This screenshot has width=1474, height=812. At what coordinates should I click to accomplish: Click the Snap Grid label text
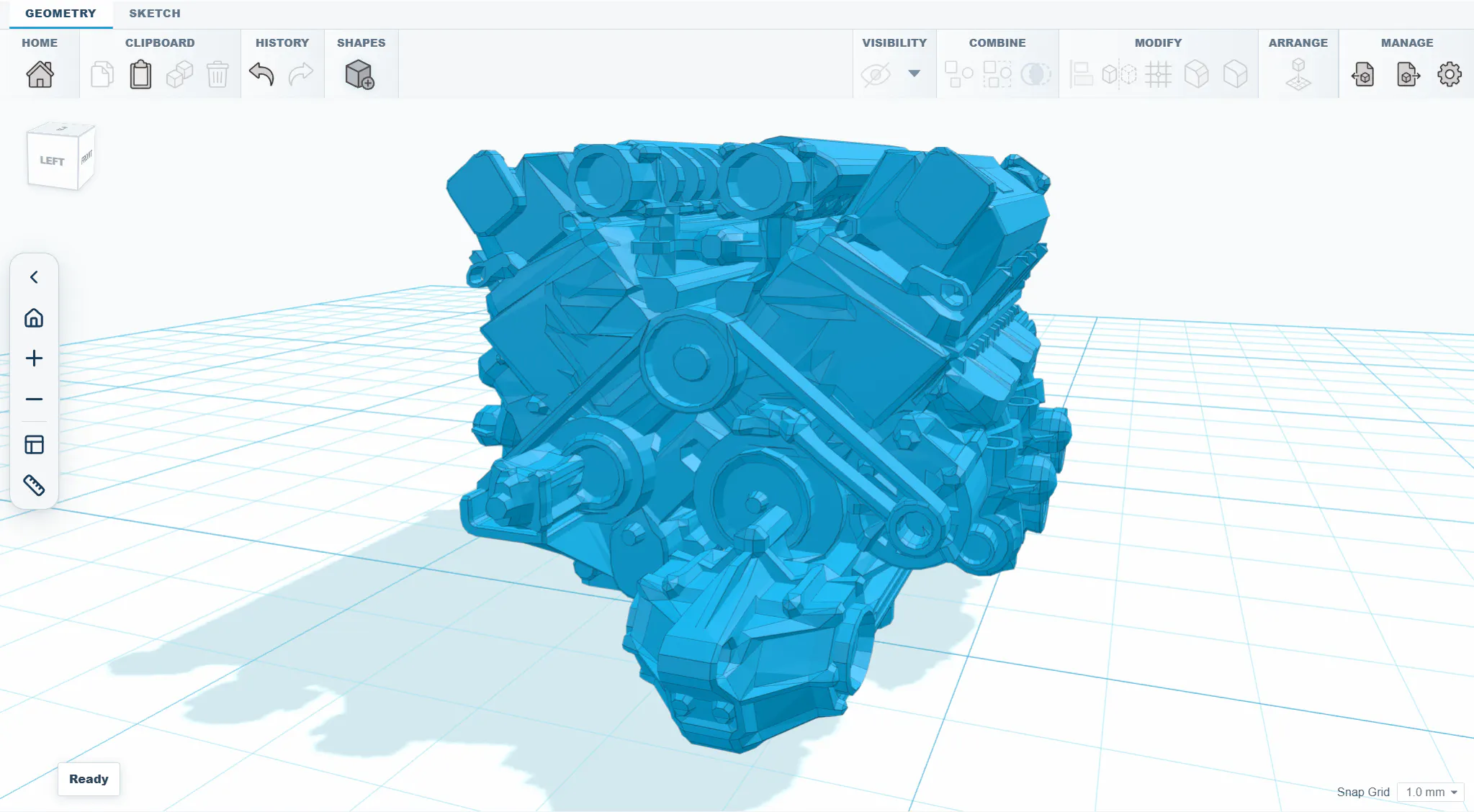pyautogui.click(x=1363, y=792)
